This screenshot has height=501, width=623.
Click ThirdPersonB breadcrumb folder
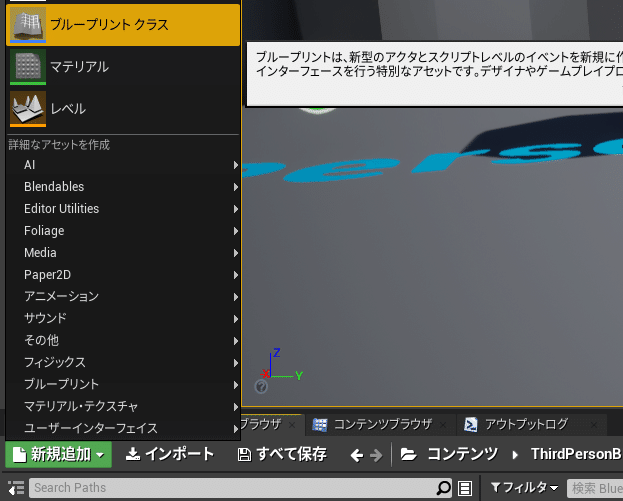(x=576, y=454)
